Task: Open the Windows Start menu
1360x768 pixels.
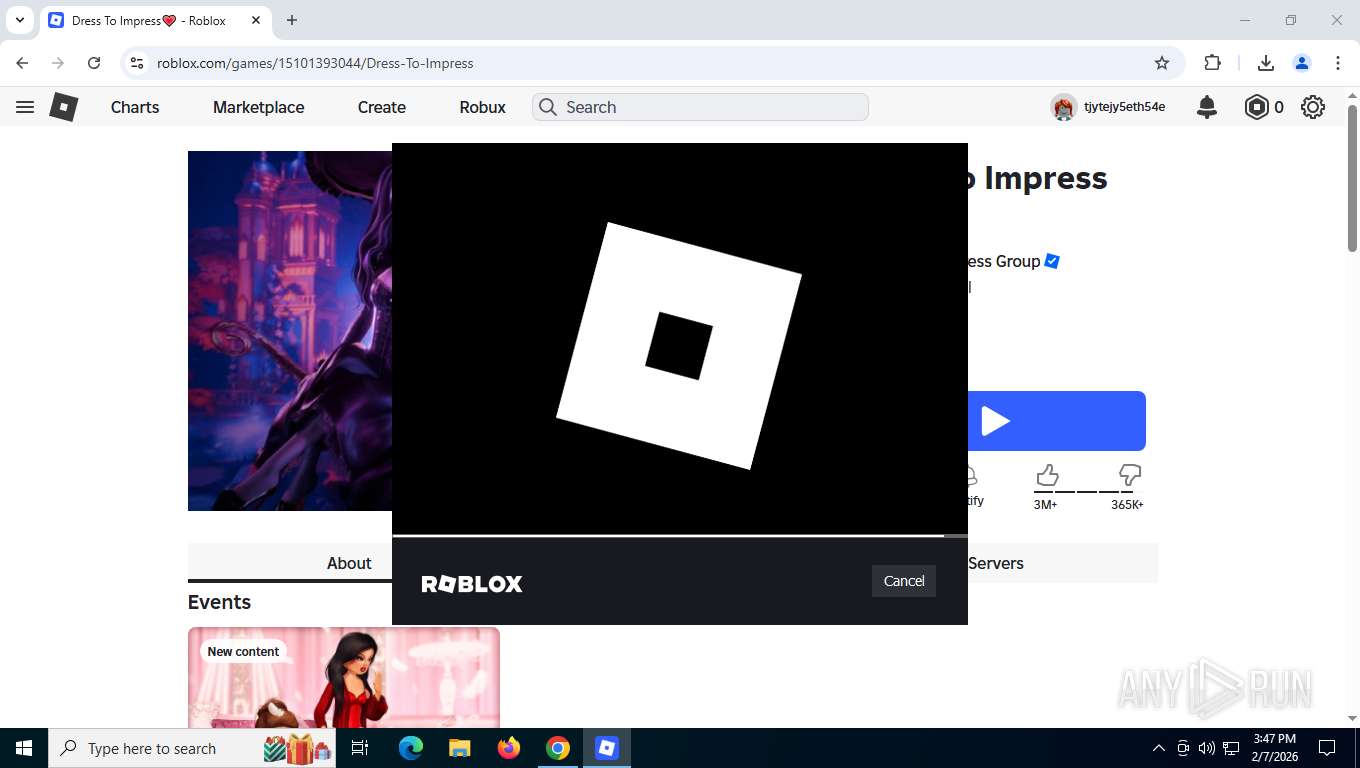Action: pyautogui.click(x=24, y=748)
